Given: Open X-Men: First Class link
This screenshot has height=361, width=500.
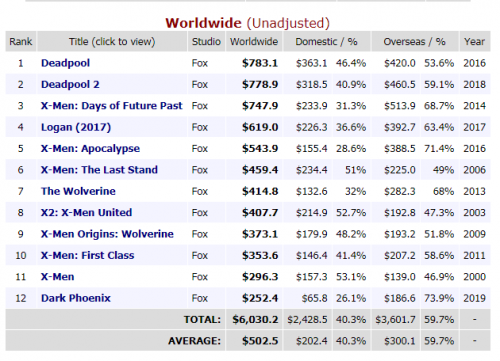Looking at the screenshot, I should [x=87, y=255].
